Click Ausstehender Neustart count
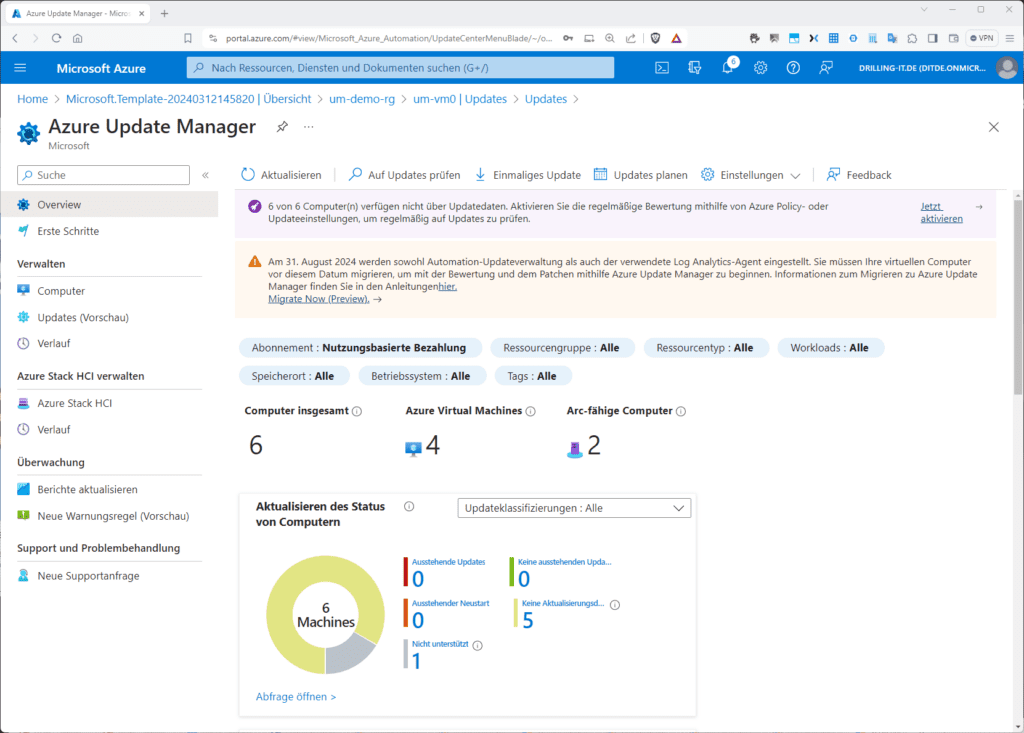The height and width of the screenshot is (733, 1024). coord(418,620)
